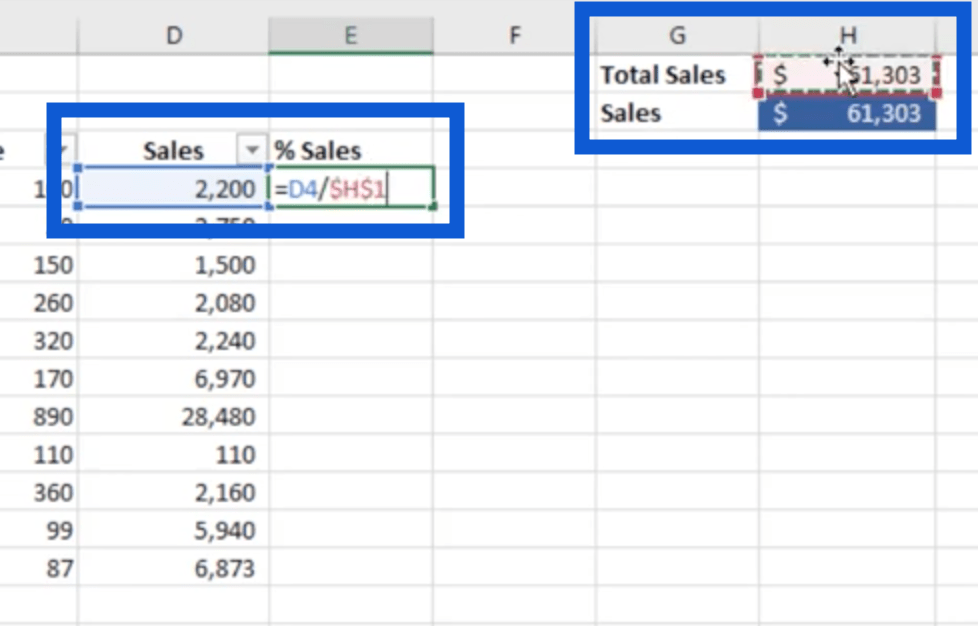Click the formula cell =D4/$H$1

pyautogui.click(x=351, y=188)
